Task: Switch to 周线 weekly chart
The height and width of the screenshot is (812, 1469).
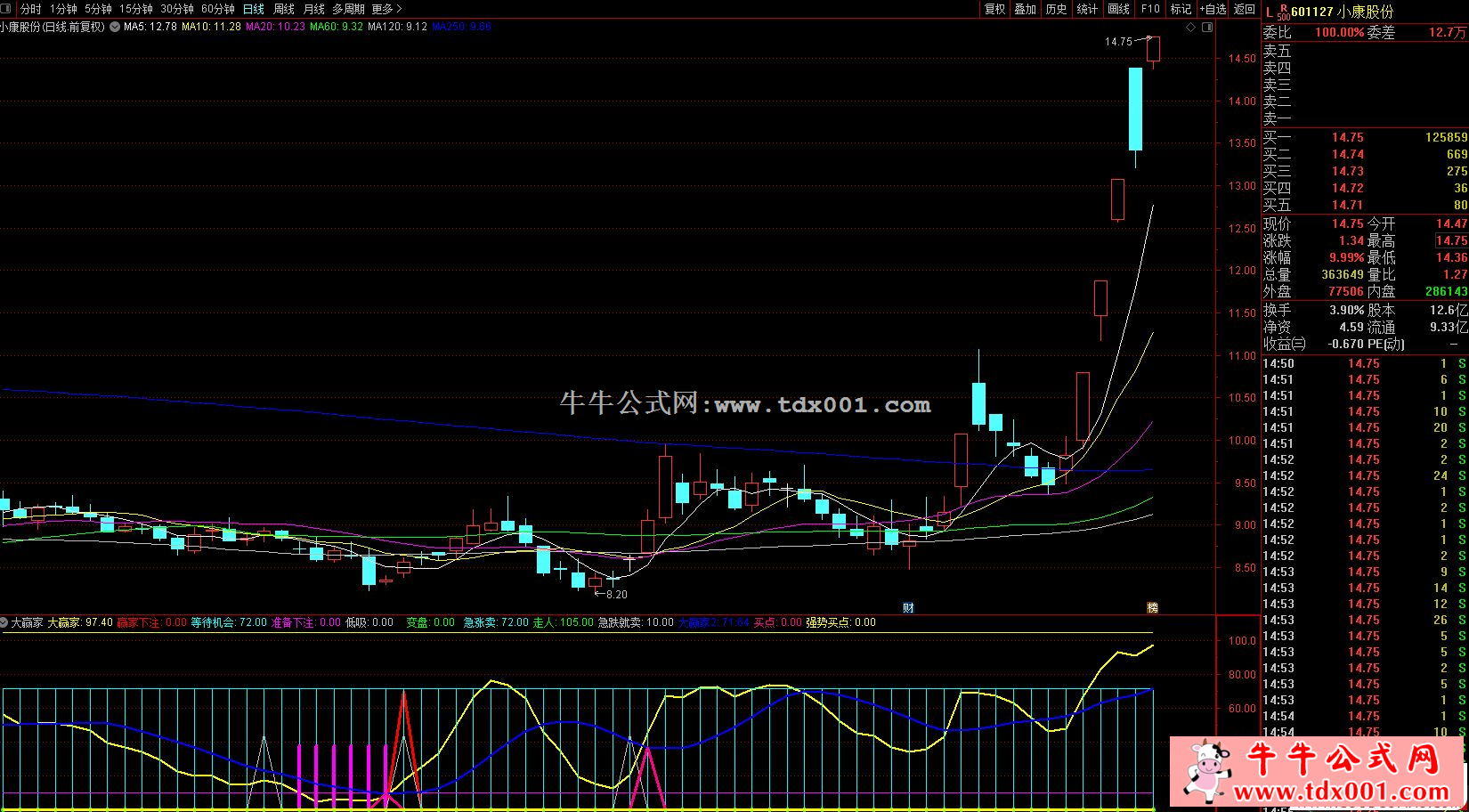Action: [284, 9]
